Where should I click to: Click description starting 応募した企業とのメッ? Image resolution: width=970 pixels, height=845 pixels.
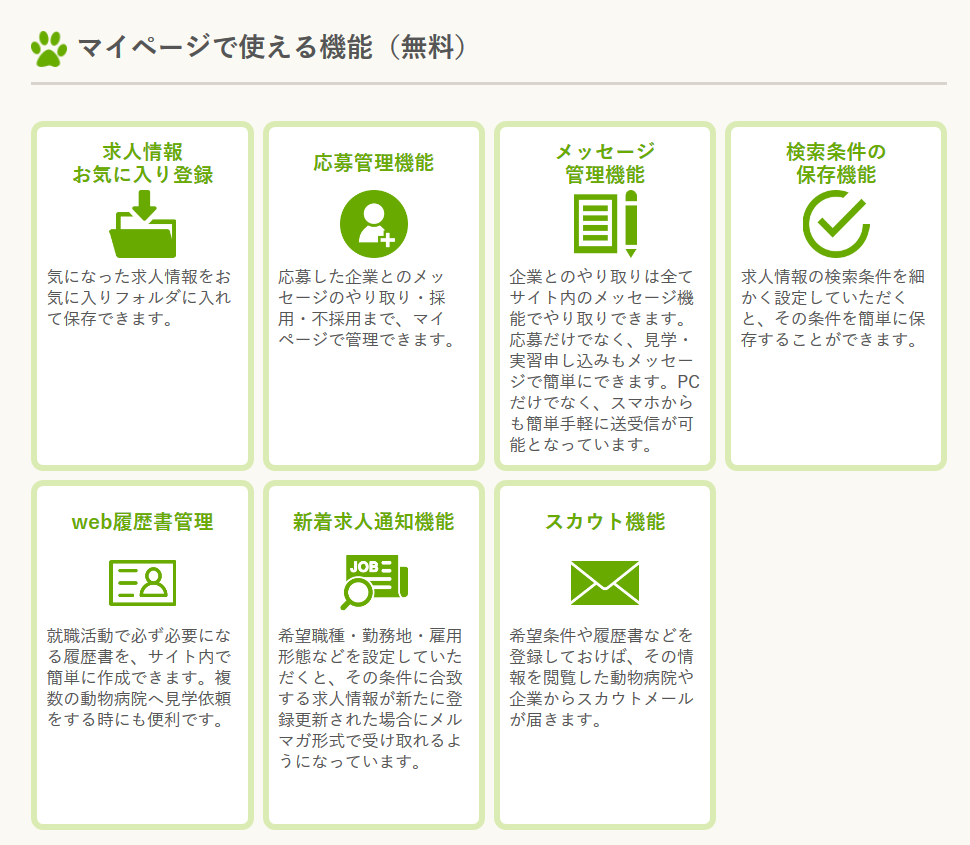point(369,308)
